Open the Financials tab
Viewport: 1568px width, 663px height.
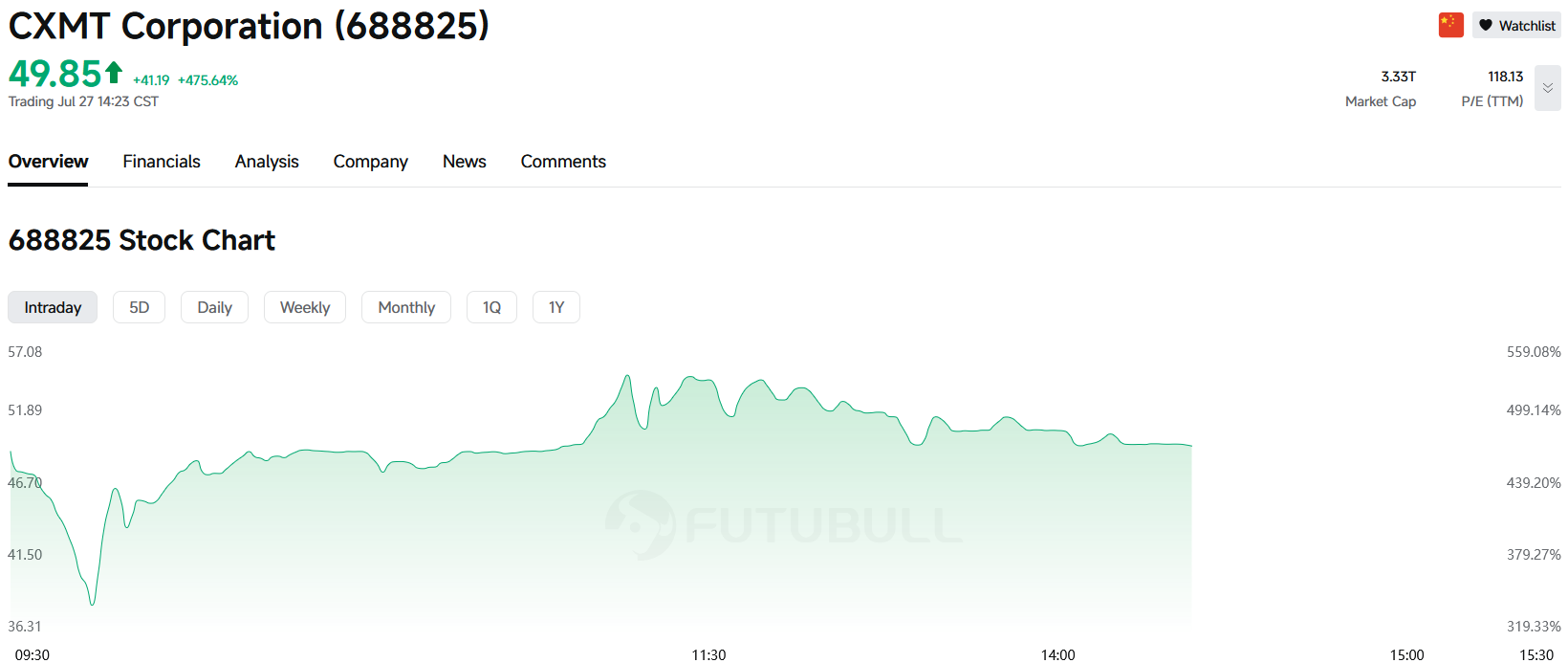[x=162, y=162]
